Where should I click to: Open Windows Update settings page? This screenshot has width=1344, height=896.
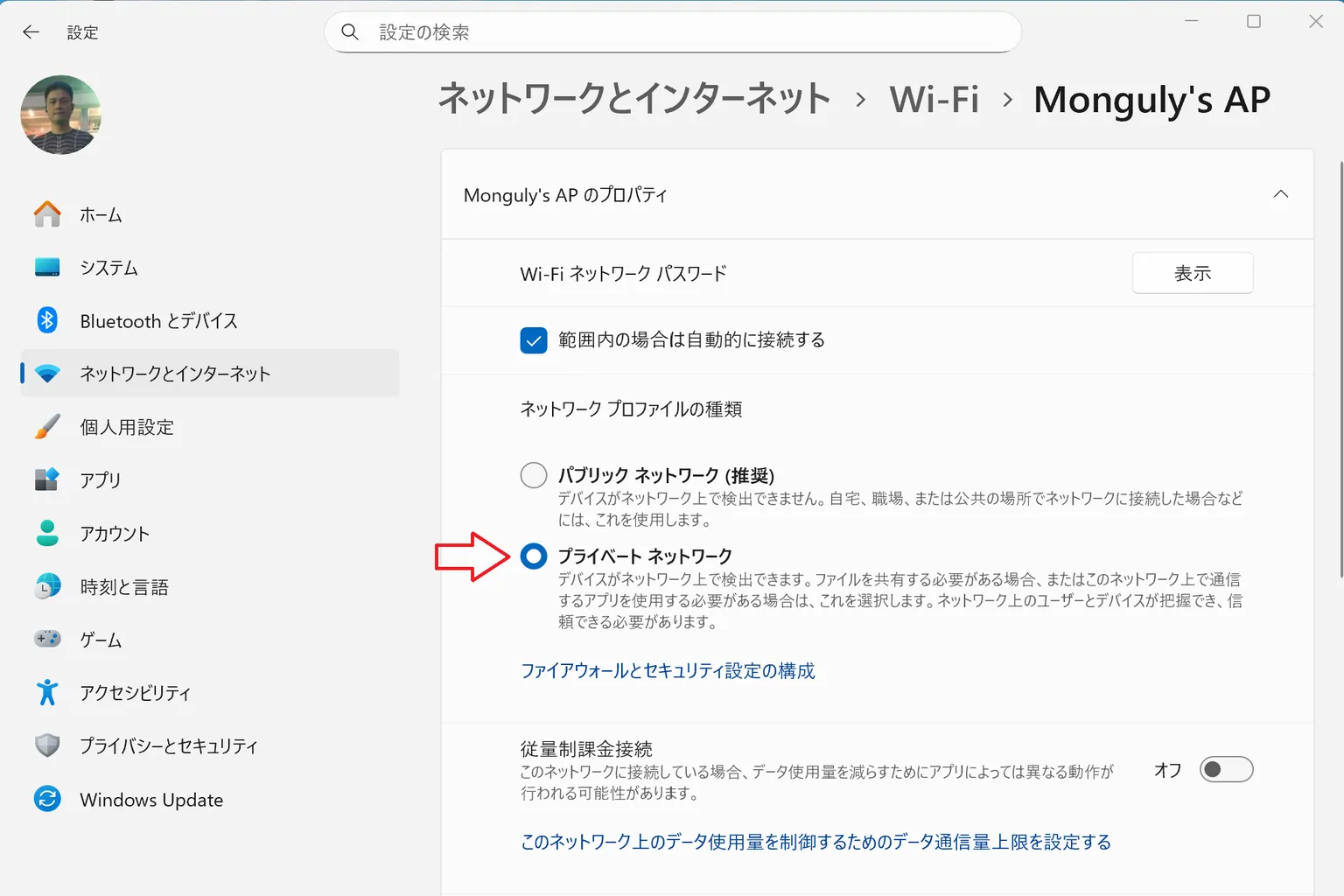[x=210, y=799]
